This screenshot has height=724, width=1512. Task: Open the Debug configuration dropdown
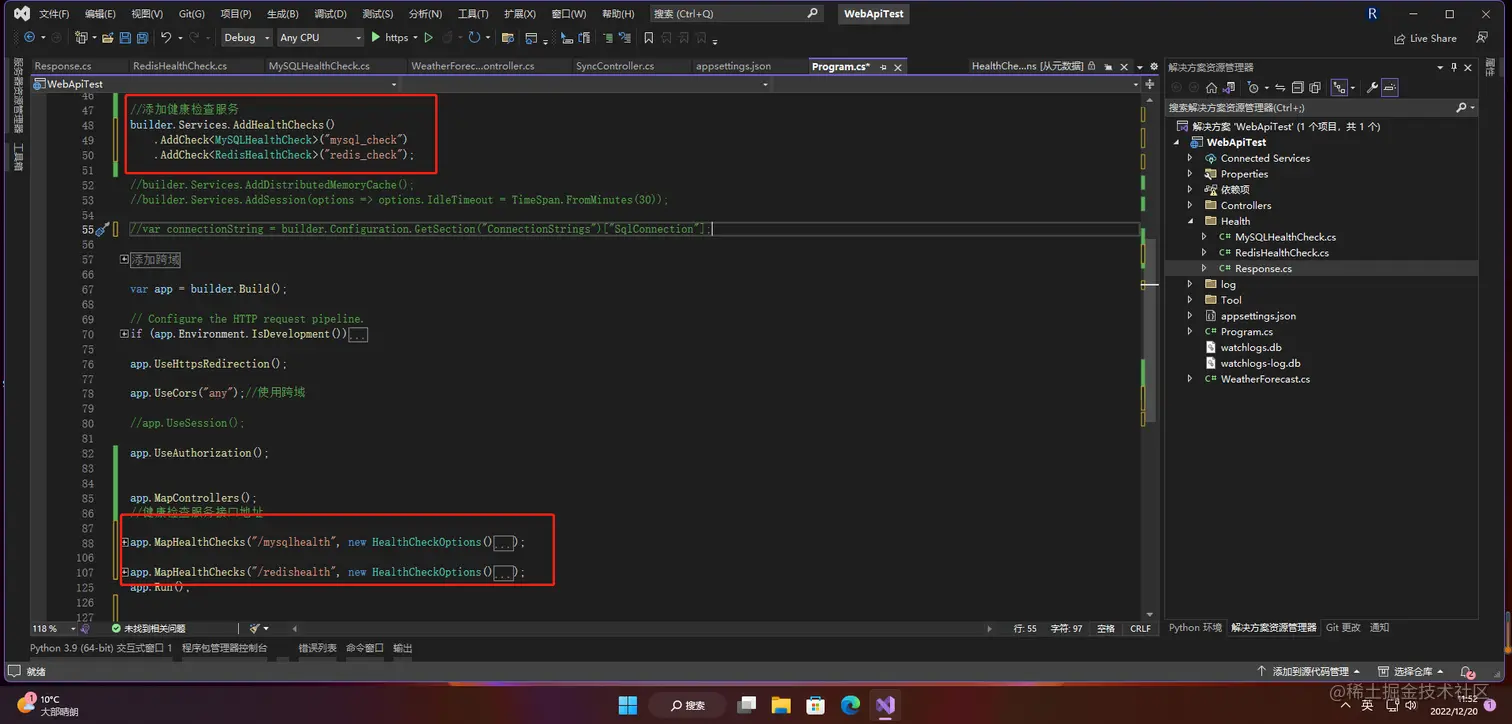click(x=246, y=37)
